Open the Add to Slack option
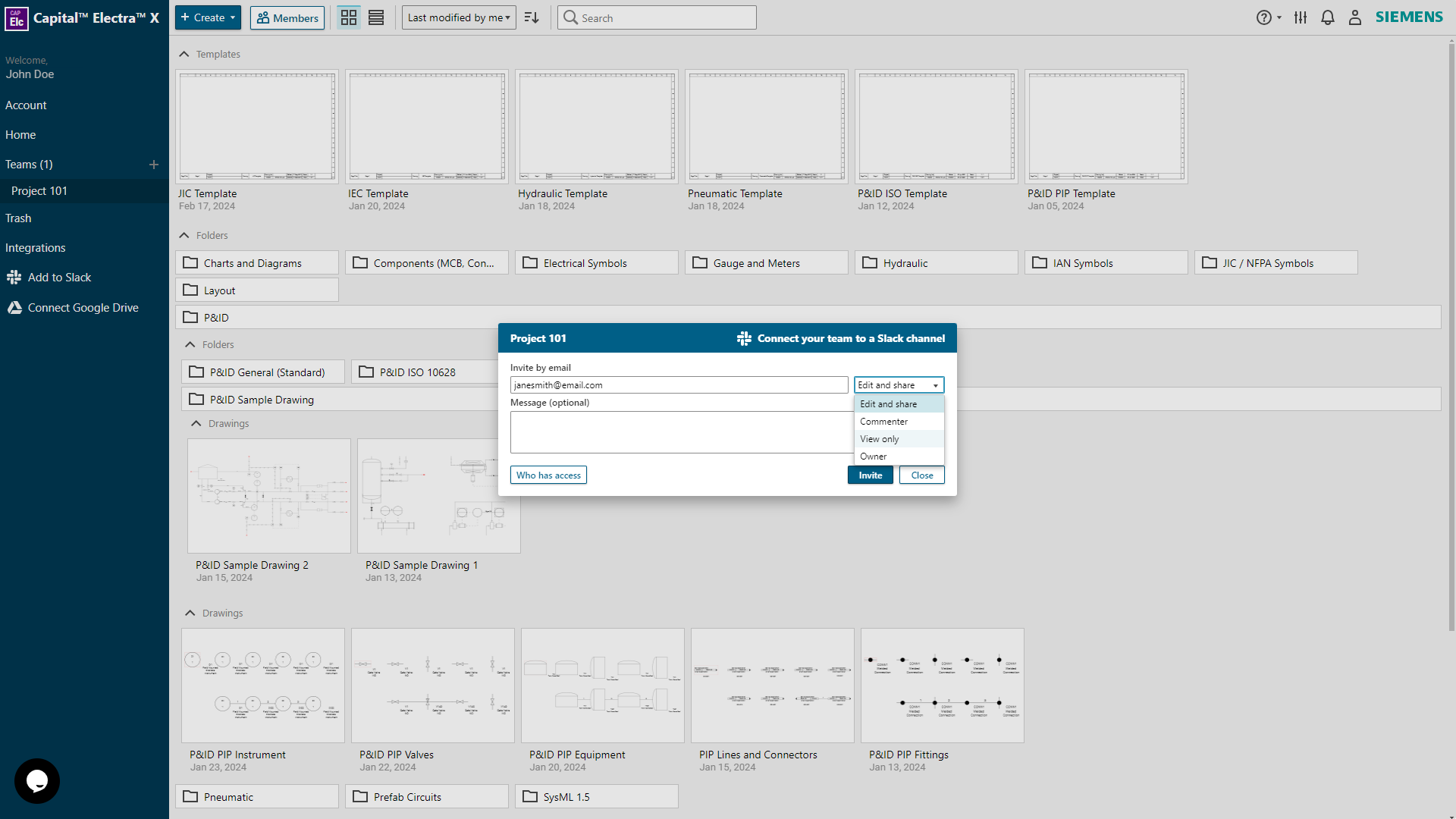 click(x=58, y=277)
